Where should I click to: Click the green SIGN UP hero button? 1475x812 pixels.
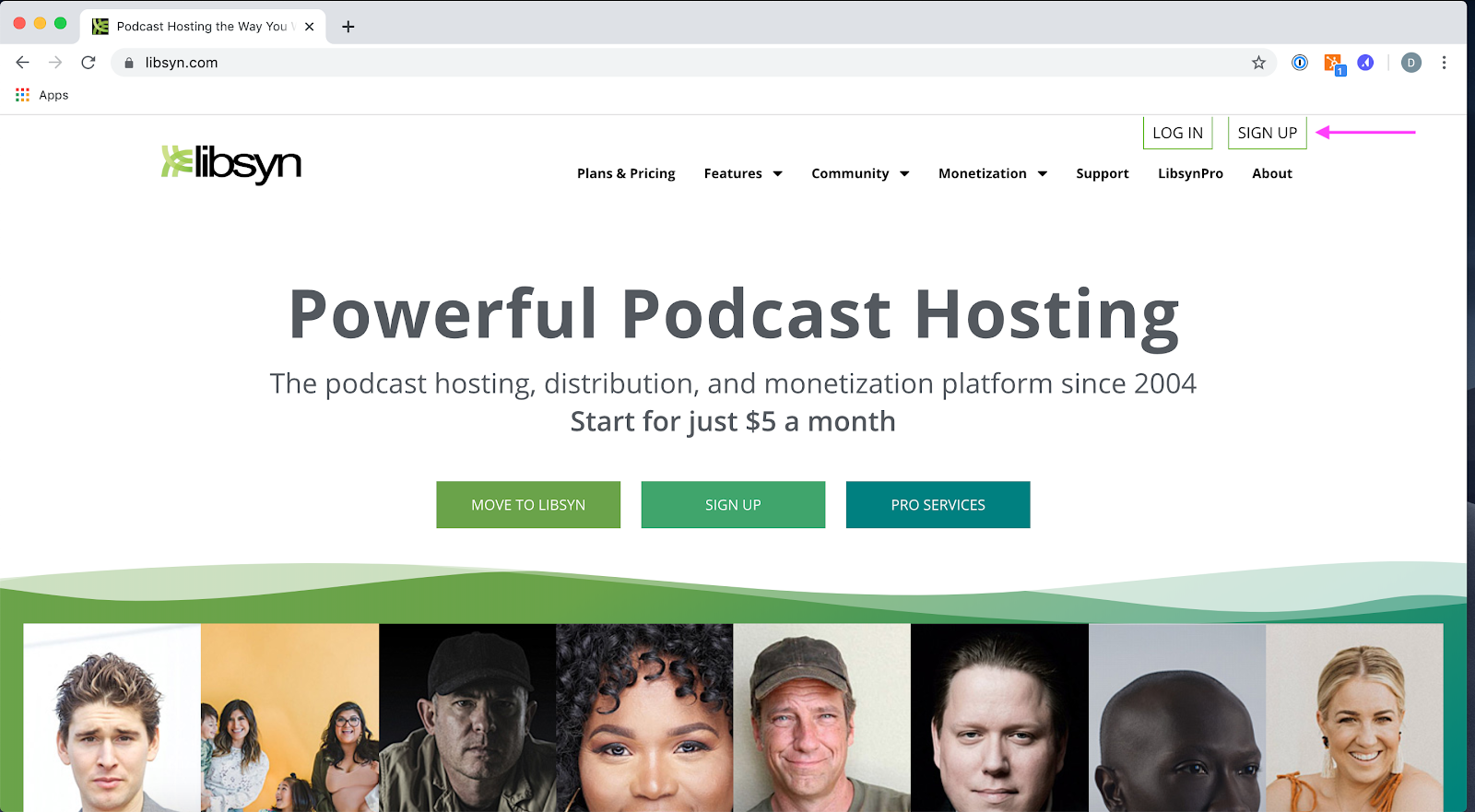tap(733, 505)
